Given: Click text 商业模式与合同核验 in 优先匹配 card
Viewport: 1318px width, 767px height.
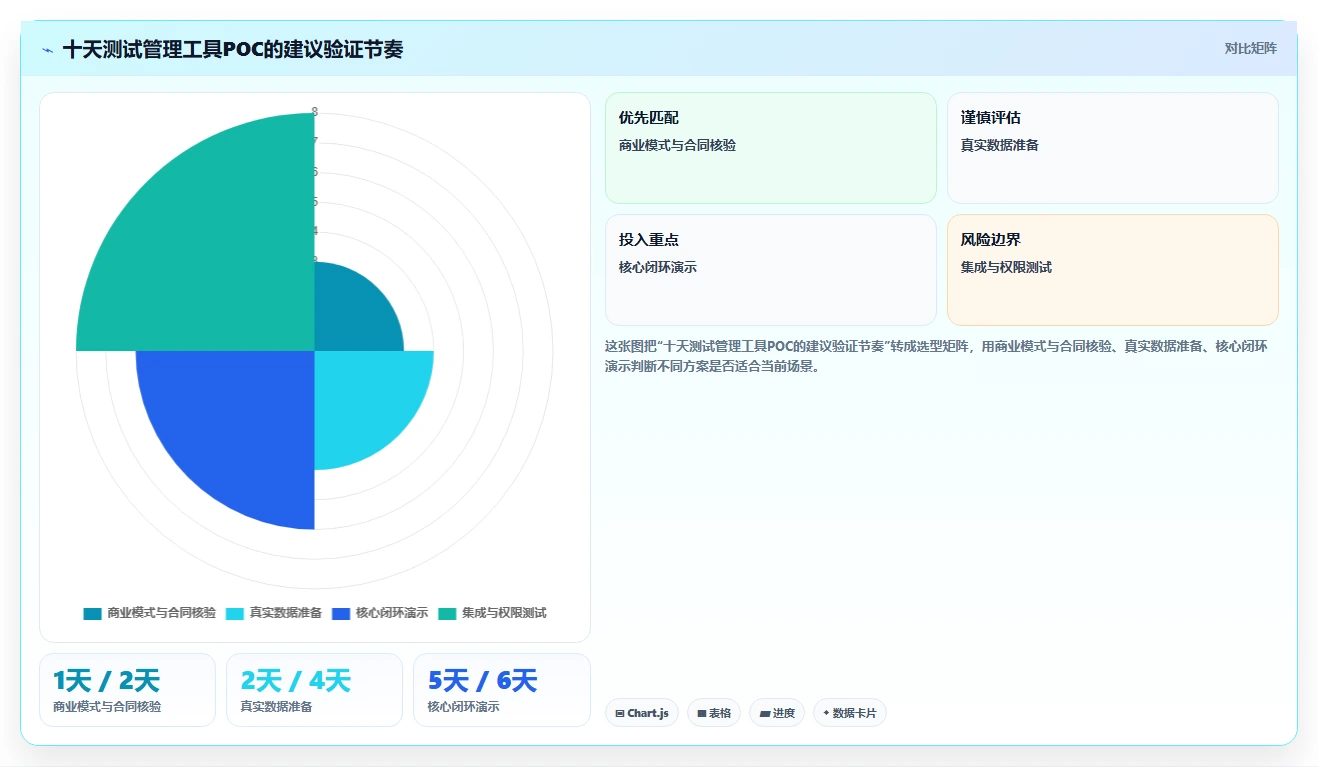Looking at the screenshot, I should [x=677, y=145].
